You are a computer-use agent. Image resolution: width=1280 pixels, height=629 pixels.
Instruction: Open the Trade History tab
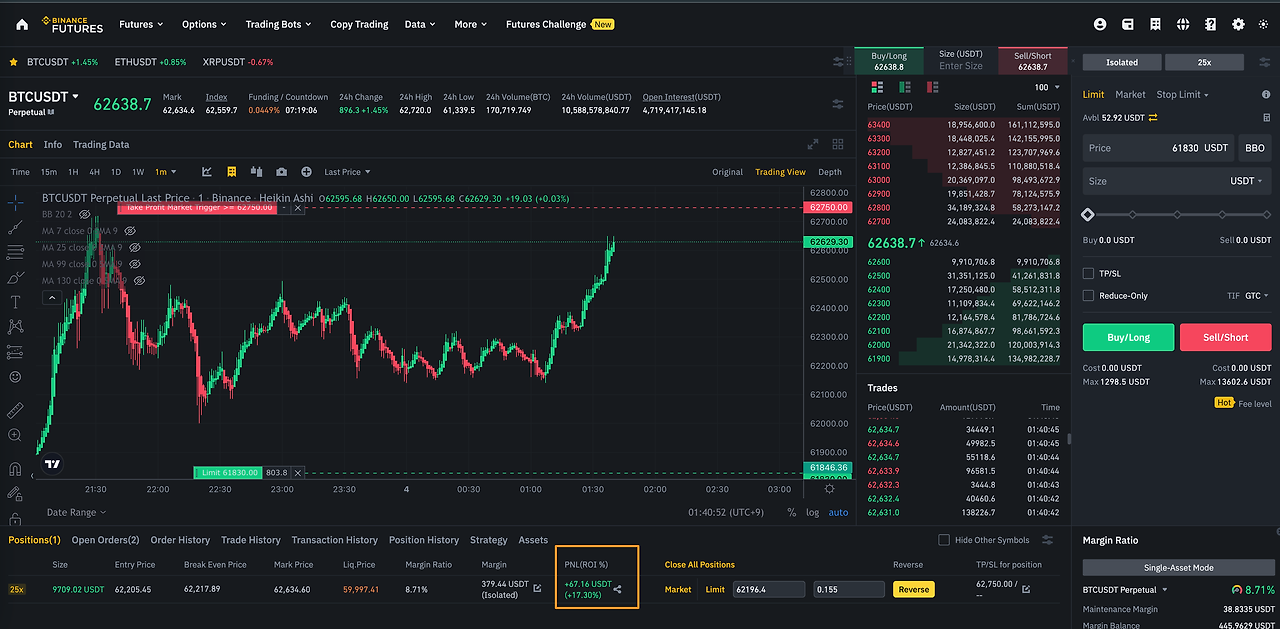[x=251, y=540]
